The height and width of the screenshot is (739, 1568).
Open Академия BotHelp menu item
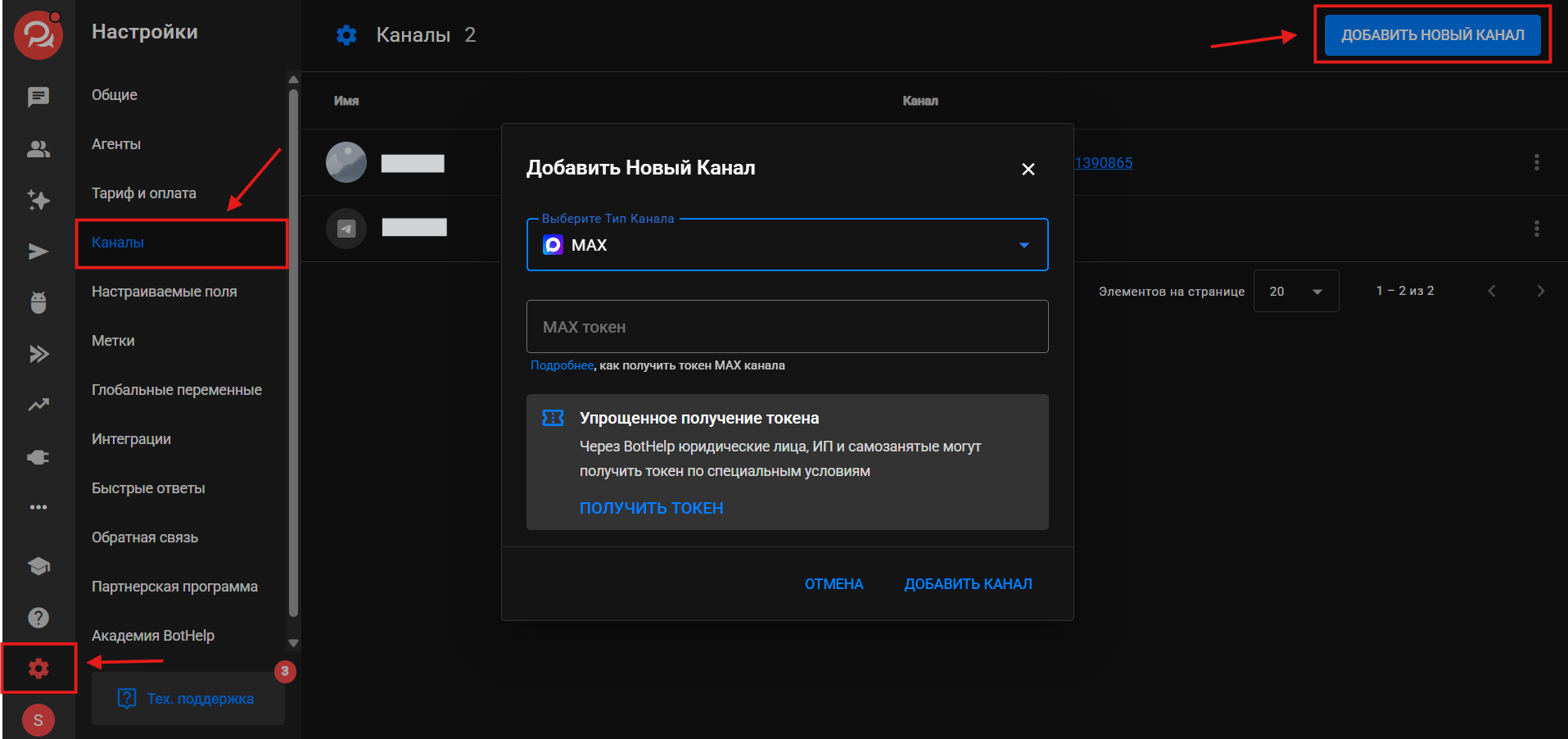pos(153,636)
